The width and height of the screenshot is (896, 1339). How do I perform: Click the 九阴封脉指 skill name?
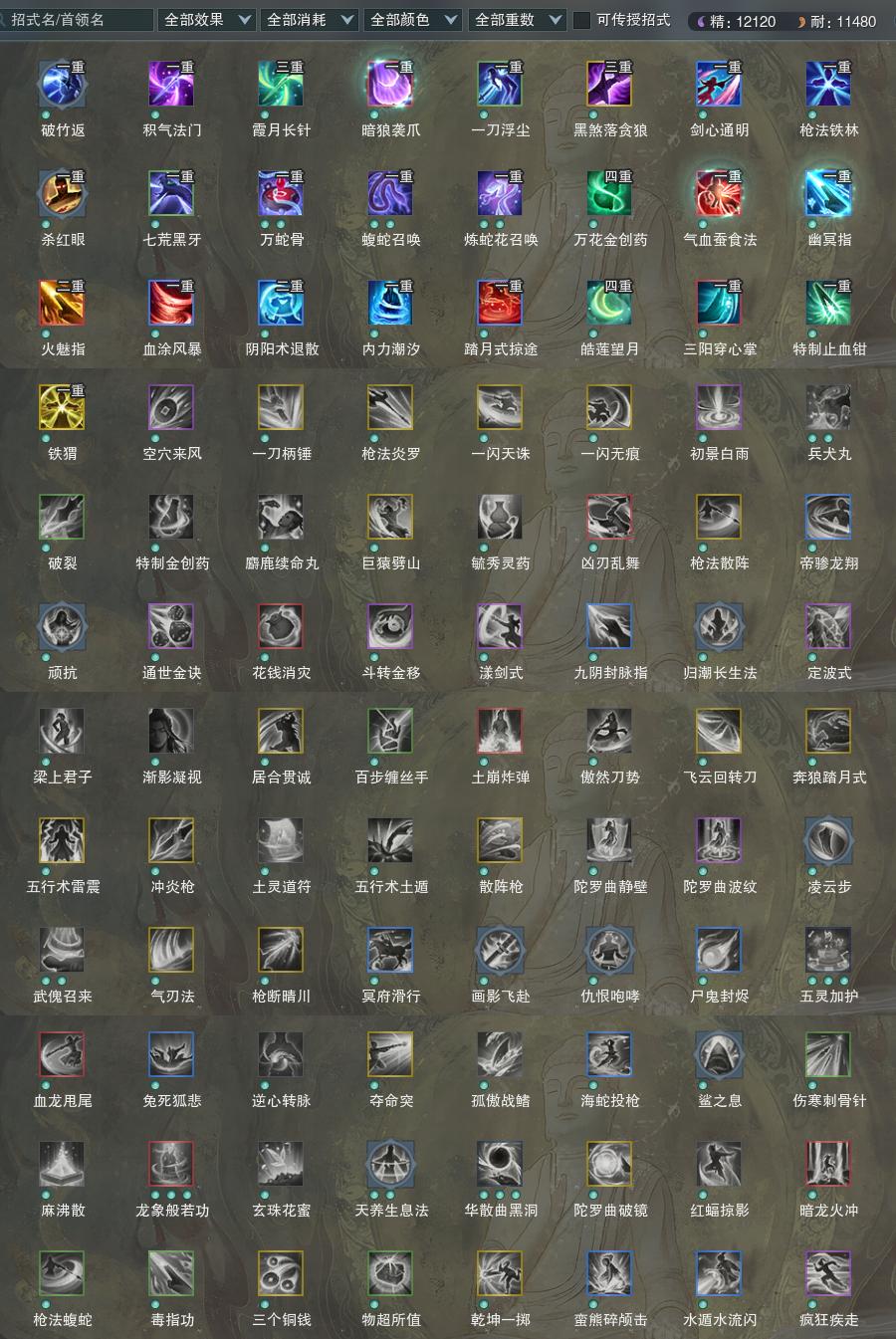pos(609,673)
